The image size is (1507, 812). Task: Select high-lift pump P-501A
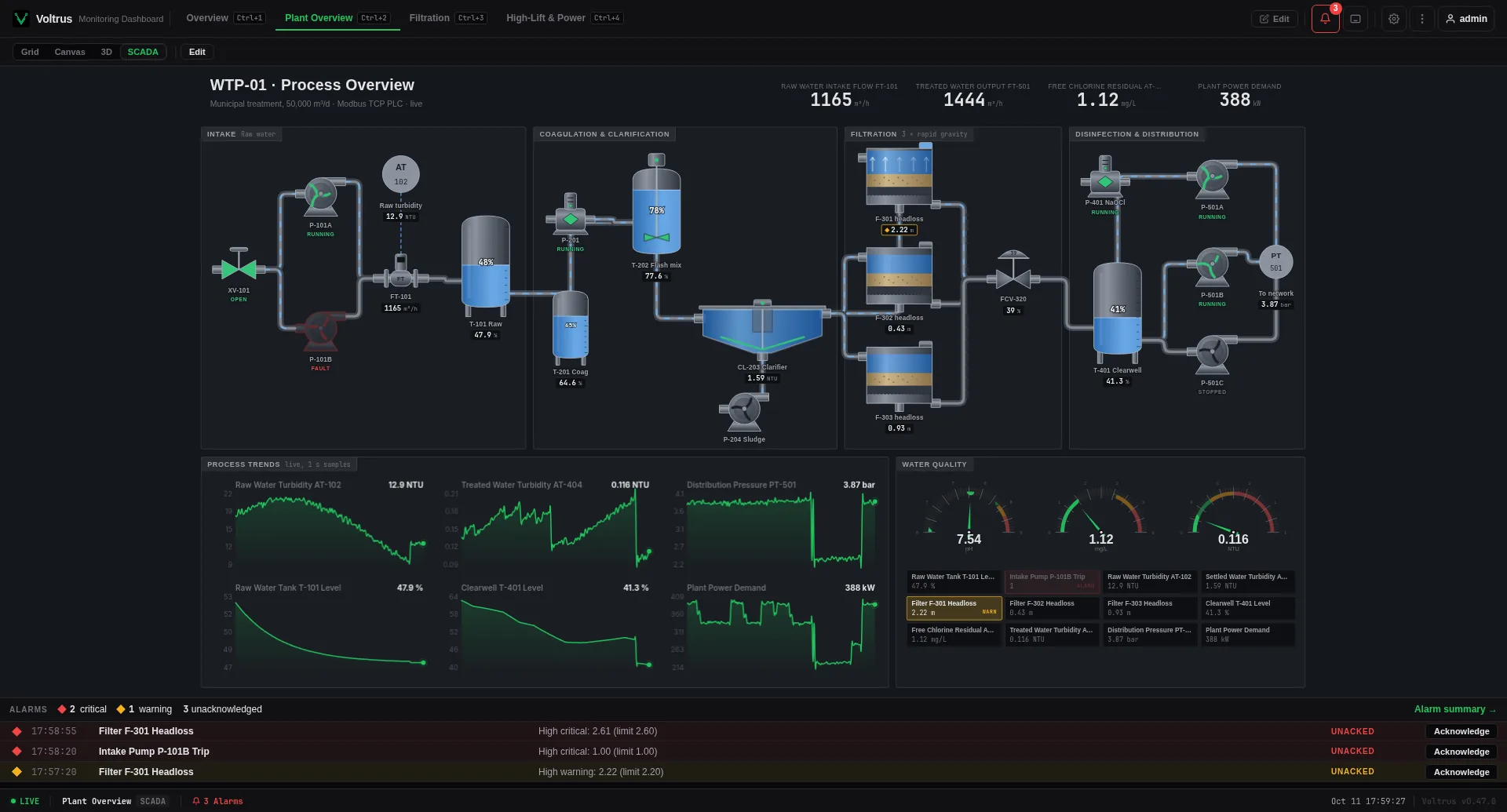[x=1212, y=180]
